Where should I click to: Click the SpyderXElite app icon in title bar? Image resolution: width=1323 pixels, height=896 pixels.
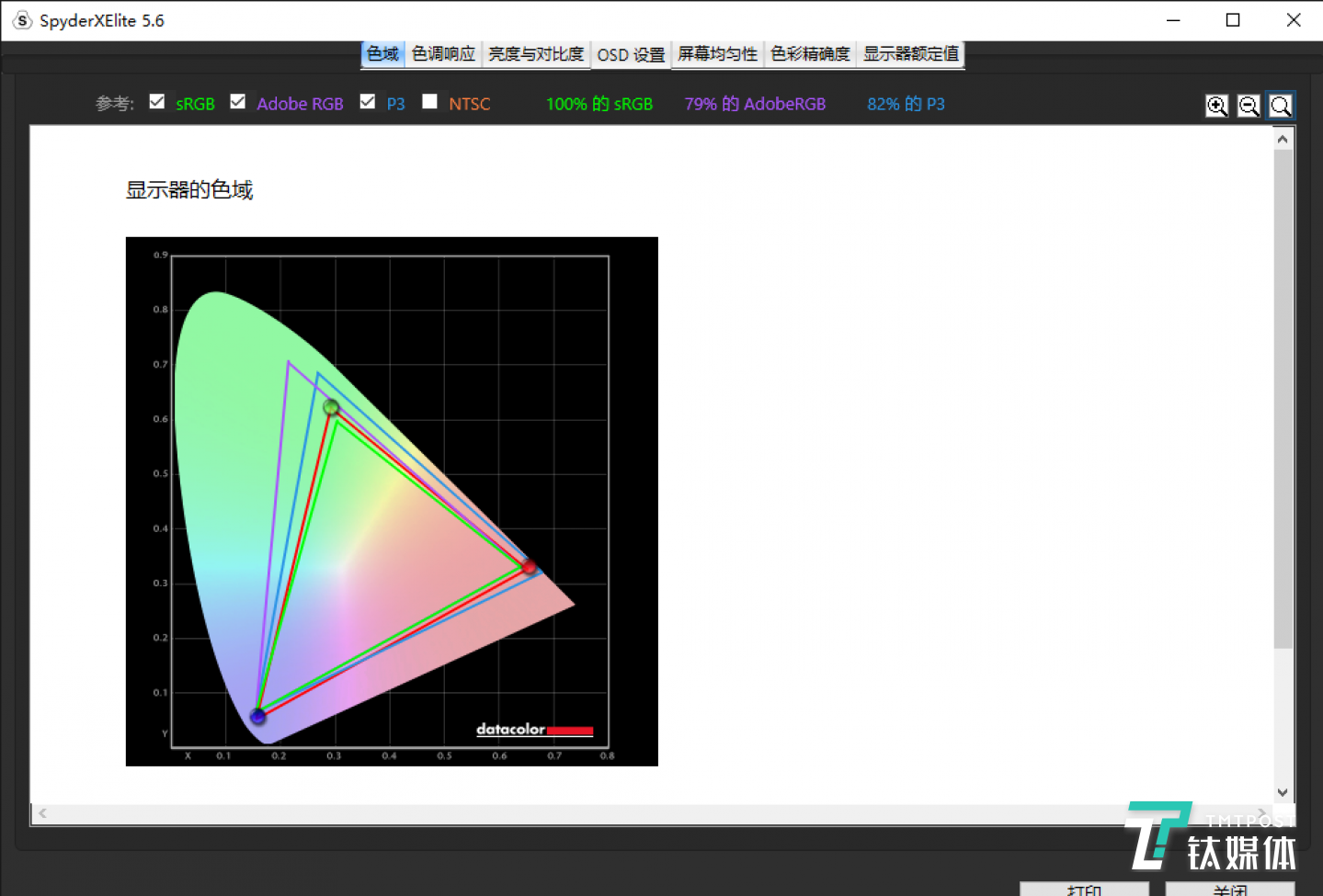[x=22, y=20]
